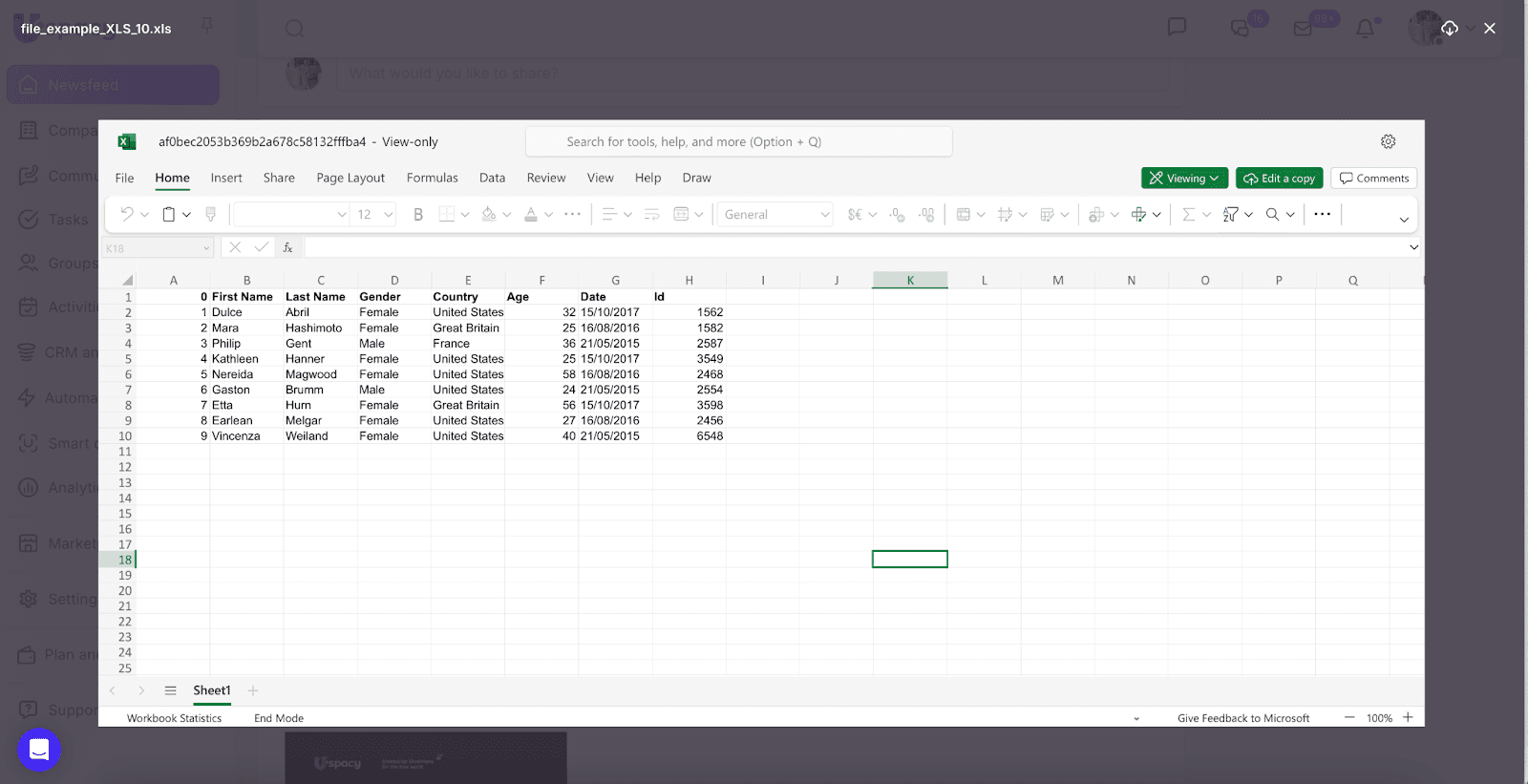1528x784 pixels.
Task: Click the Edit a copy button
Action: pyautogui.click(x=1279, y=179)
